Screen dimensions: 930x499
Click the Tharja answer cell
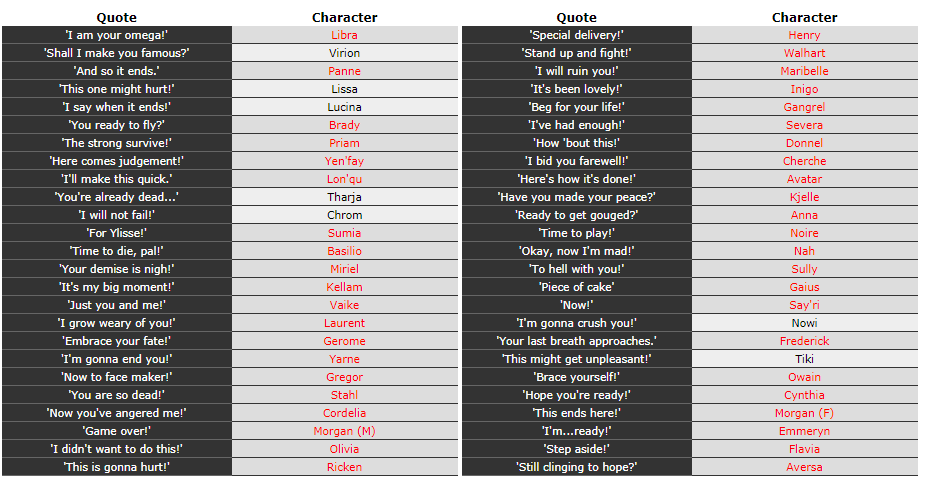pyautogui.click(x=345, y=197)
